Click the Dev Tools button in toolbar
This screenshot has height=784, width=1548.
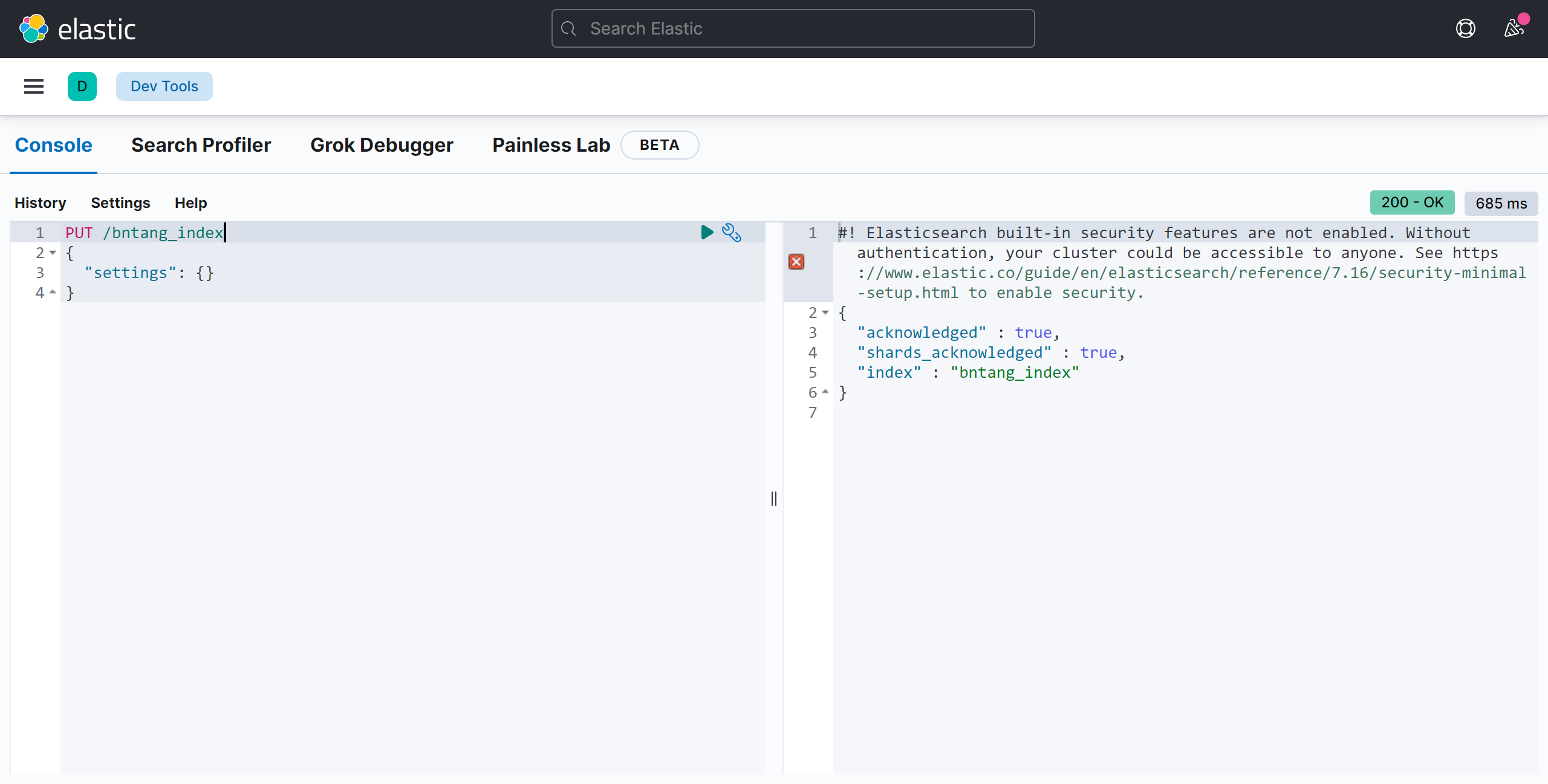point(165,86)
